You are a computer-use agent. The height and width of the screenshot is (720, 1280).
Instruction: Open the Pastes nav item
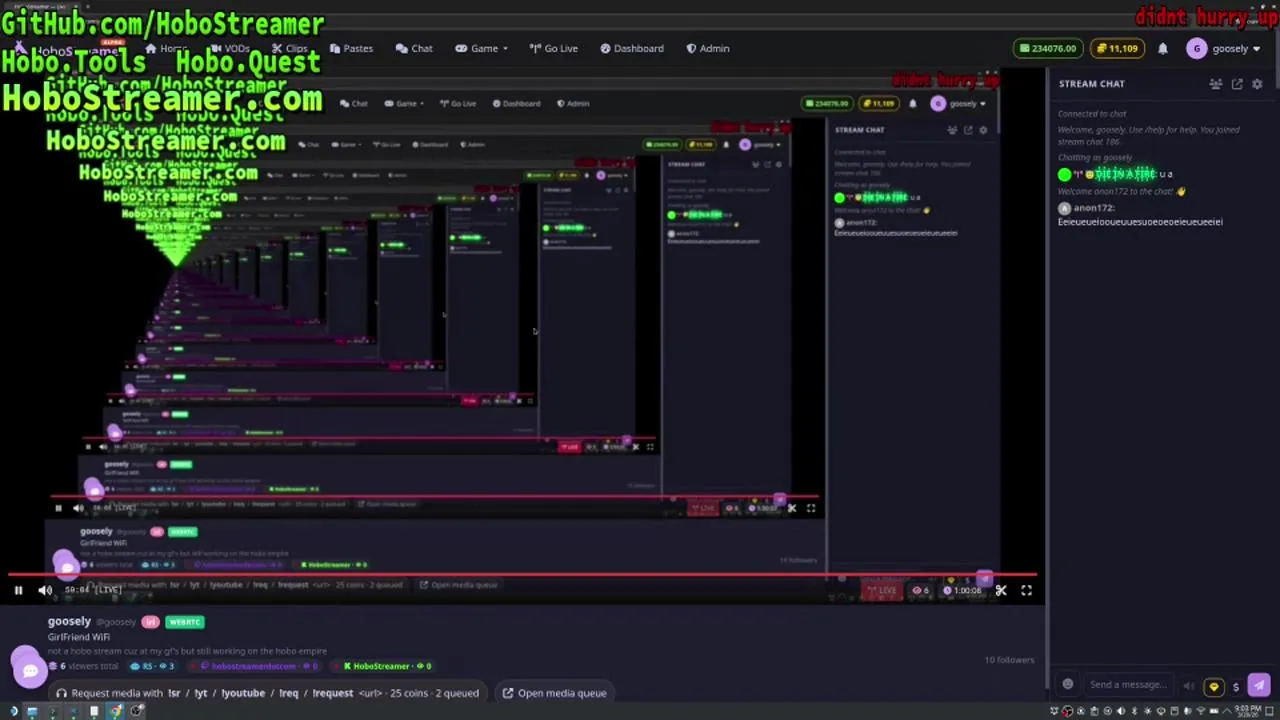349,48
